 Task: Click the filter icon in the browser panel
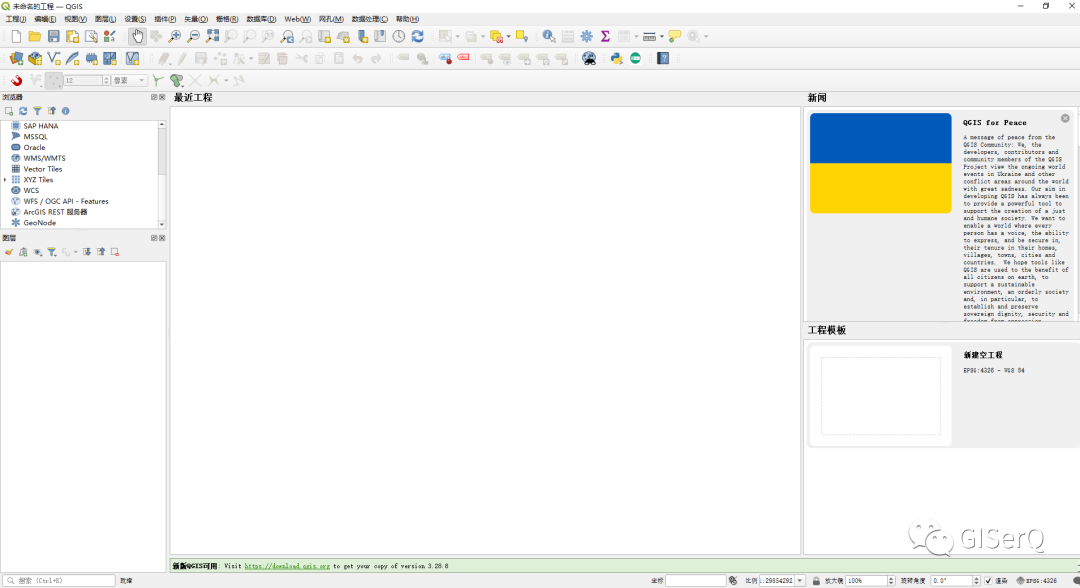click(37, 111)
